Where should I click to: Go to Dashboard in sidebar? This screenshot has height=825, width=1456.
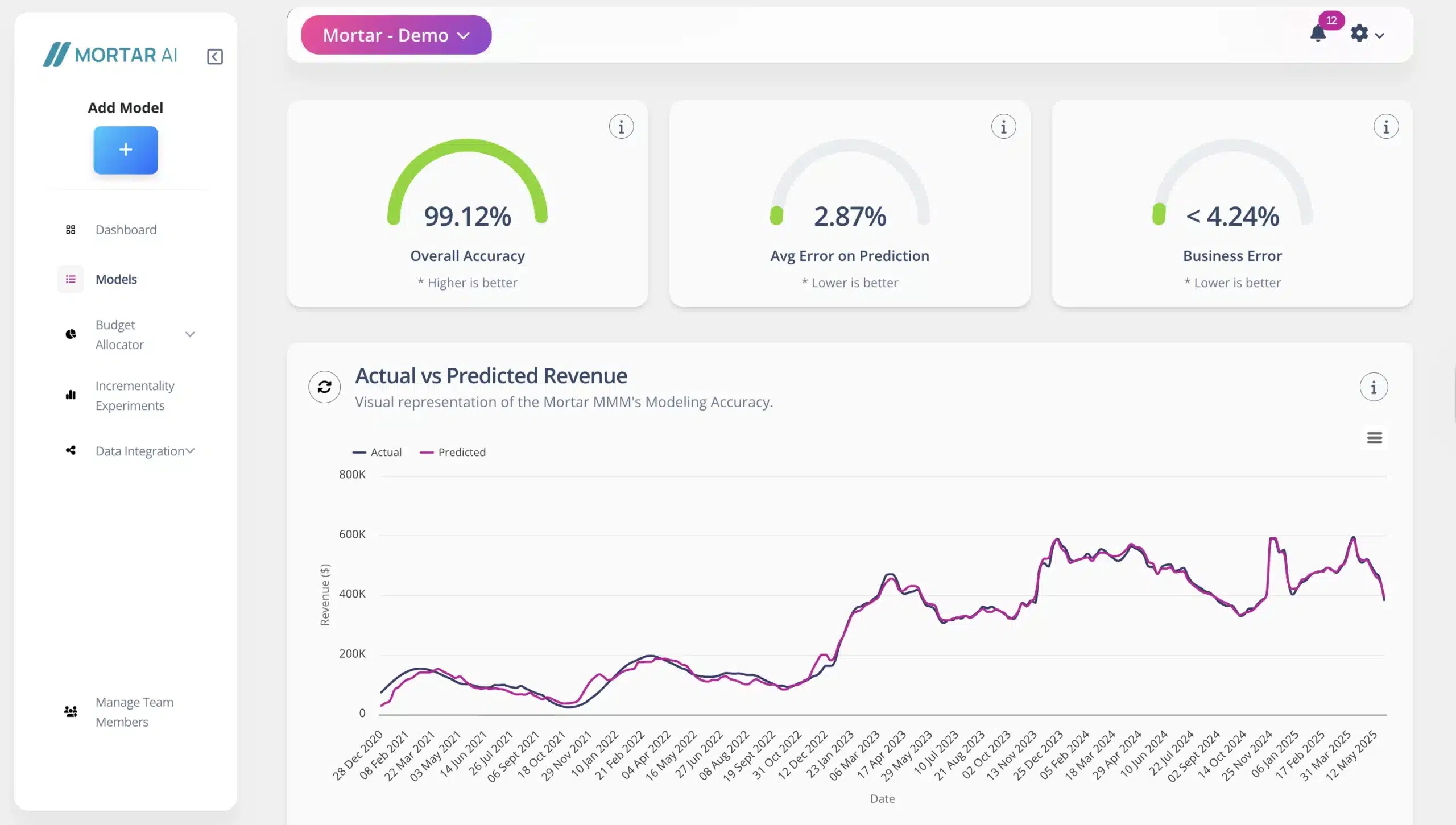pos(126,230)
